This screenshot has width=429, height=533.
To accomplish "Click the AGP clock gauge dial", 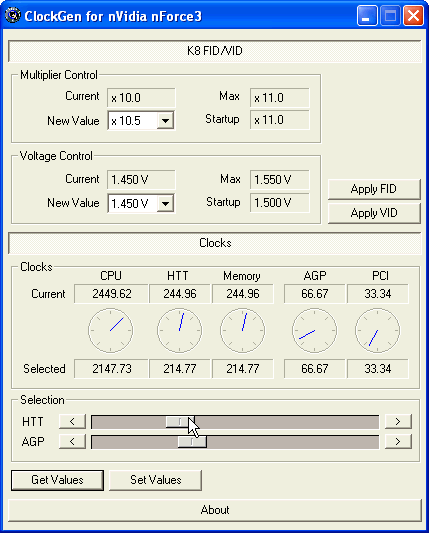I will [314, 330].
